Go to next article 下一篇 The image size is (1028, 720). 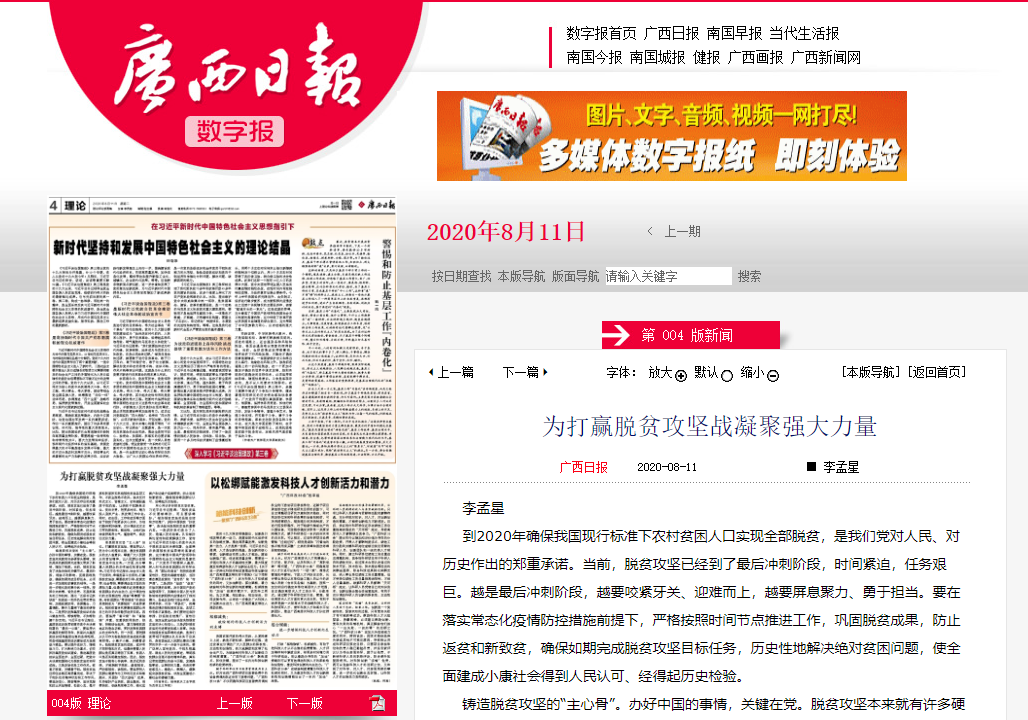[524, 372]
